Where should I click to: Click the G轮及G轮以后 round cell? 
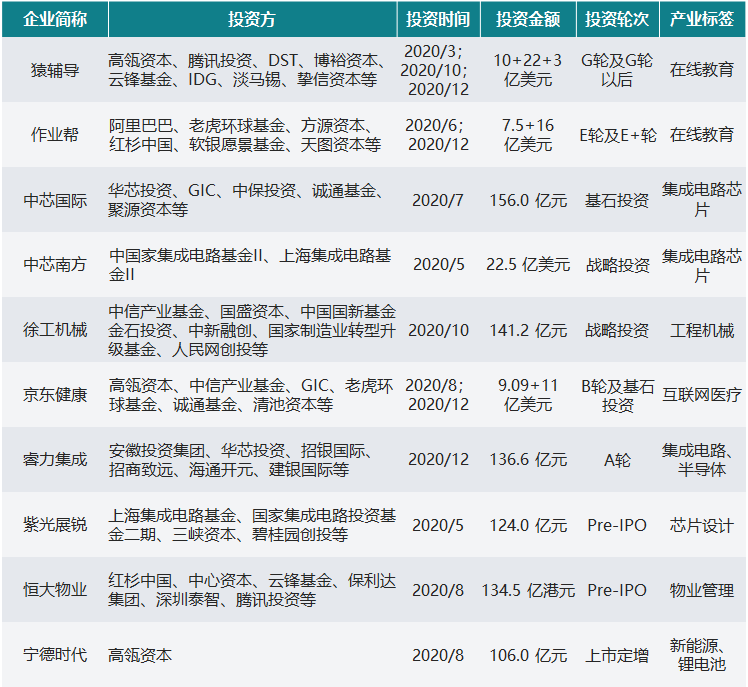coord(617,70)
